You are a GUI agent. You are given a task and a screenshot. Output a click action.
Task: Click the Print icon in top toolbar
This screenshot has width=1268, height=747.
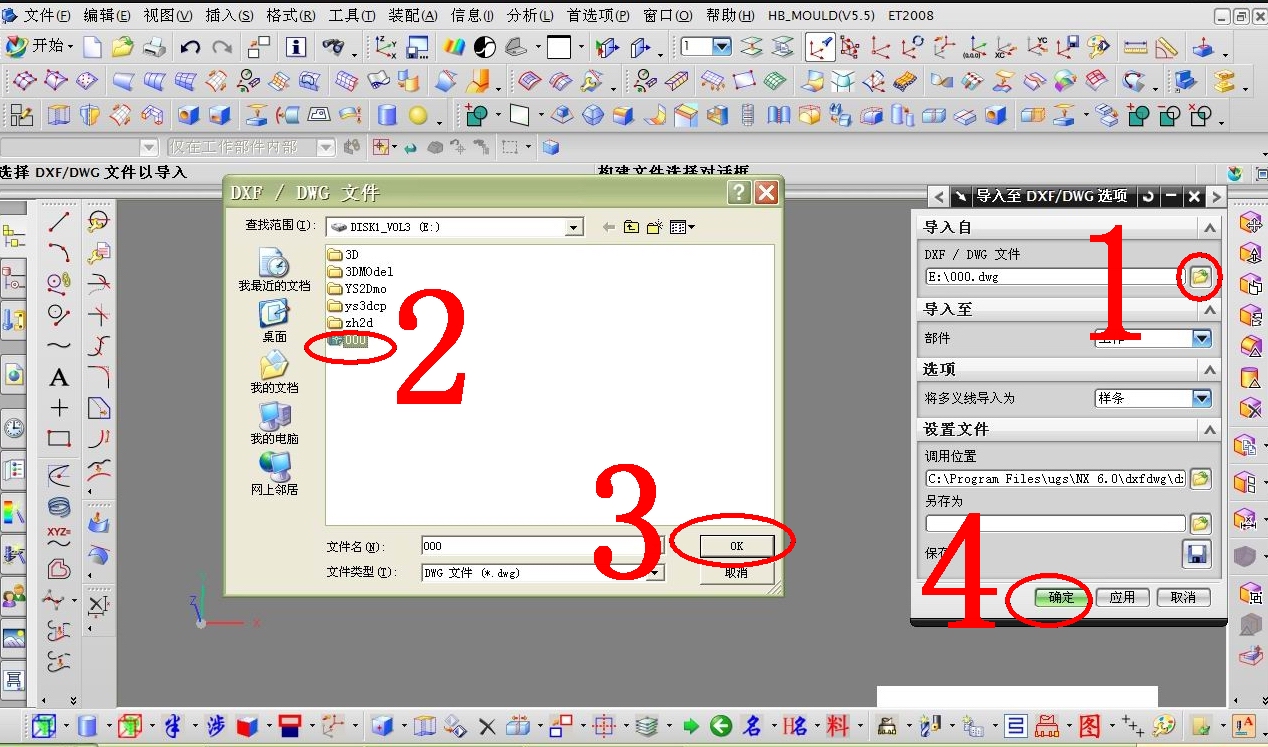154,47
